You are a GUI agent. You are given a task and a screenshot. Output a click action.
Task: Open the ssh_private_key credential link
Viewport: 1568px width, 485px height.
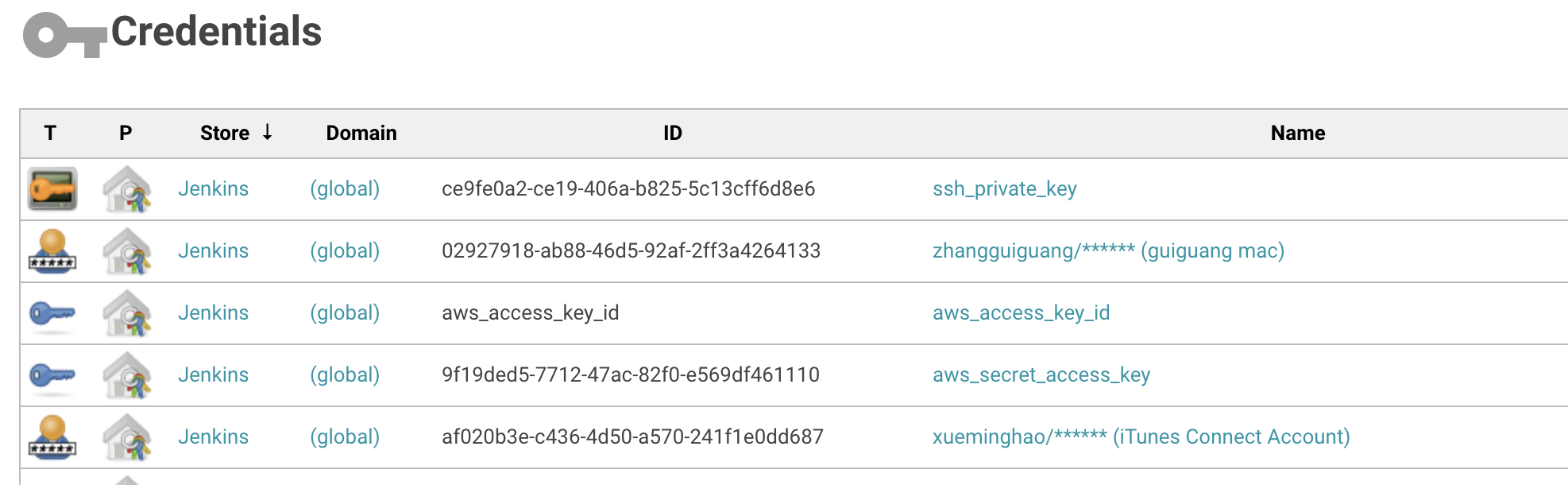point(1005,189)
